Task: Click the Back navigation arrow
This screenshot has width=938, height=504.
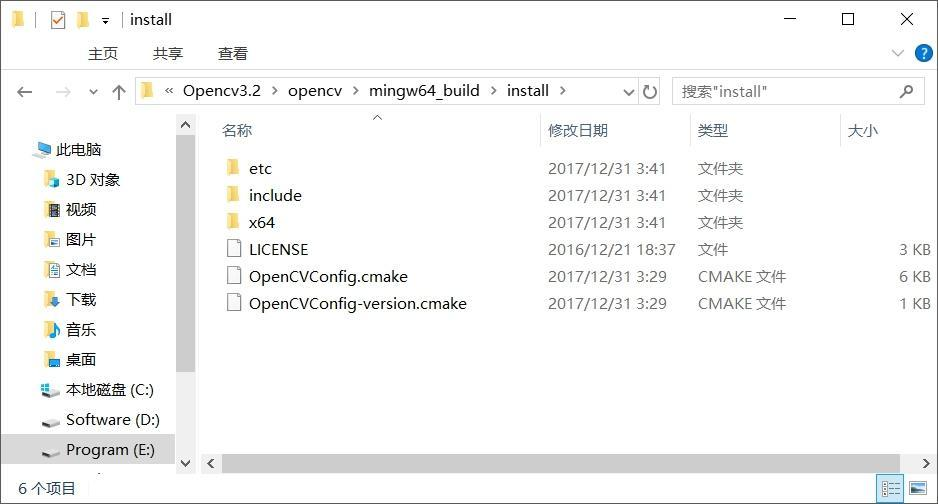Action: [25, 91]
